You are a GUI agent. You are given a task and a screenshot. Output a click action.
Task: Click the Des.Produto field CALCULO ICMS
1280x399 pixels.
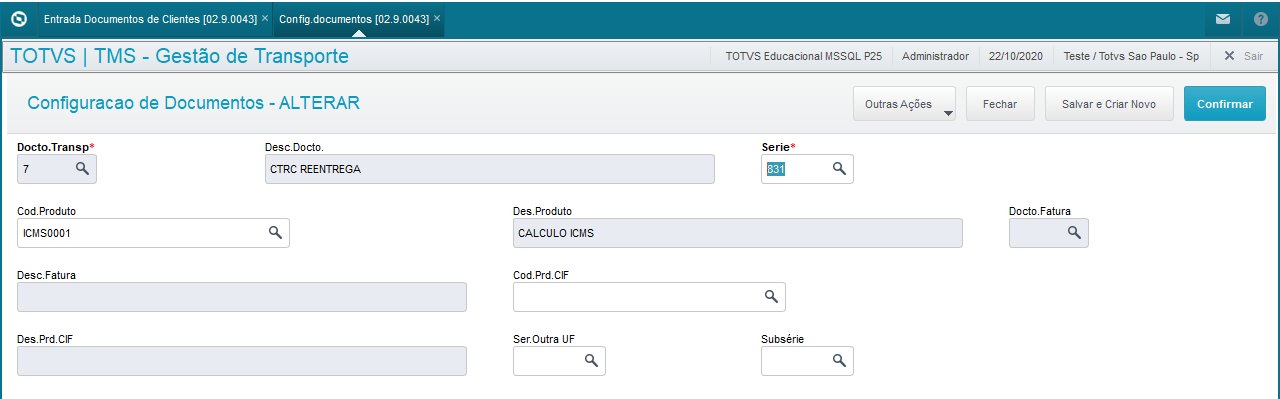[738, 233]
